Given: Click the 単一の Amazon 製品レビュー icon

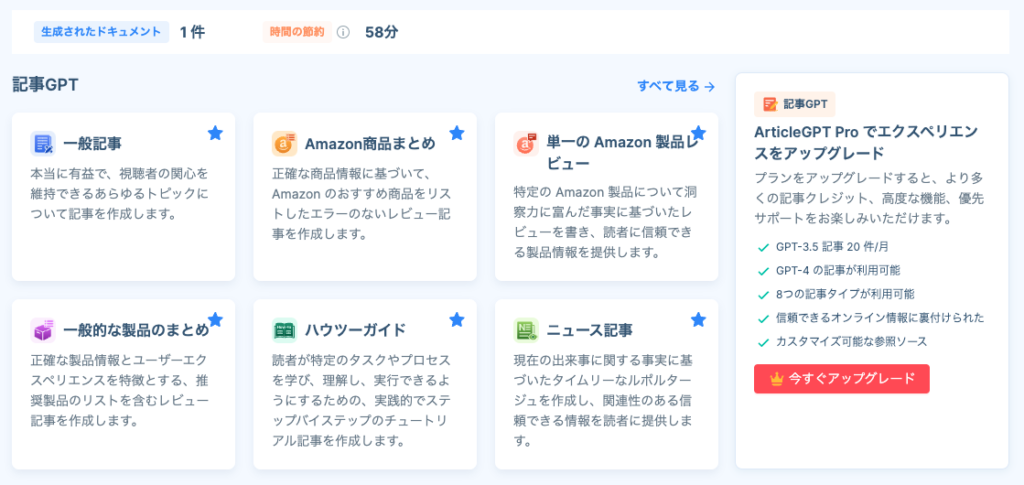Looking at the screenshot, I should pyautogui.click(x=526, y=144).
